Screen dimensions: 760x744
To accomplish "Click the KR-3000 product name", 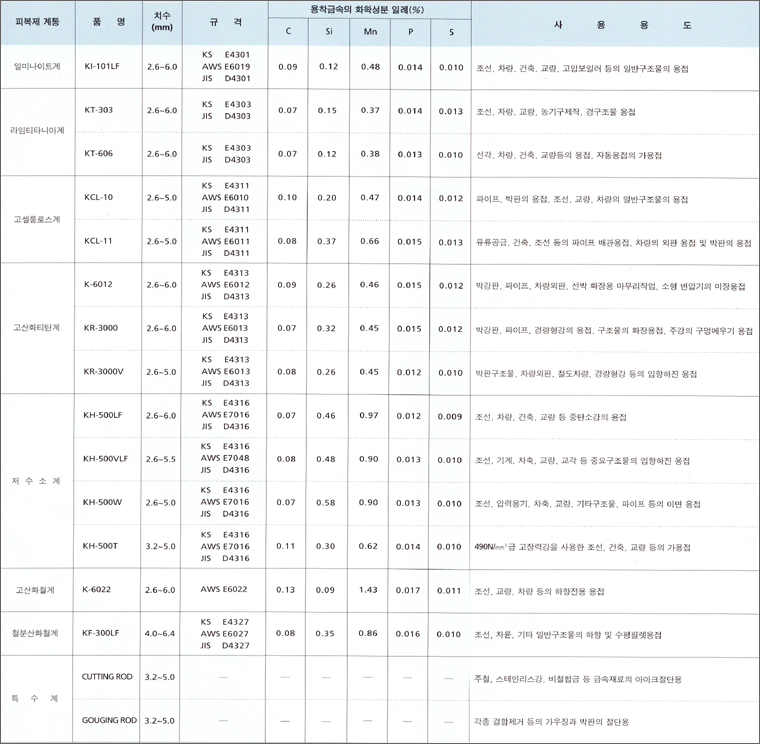I will 100,328.
